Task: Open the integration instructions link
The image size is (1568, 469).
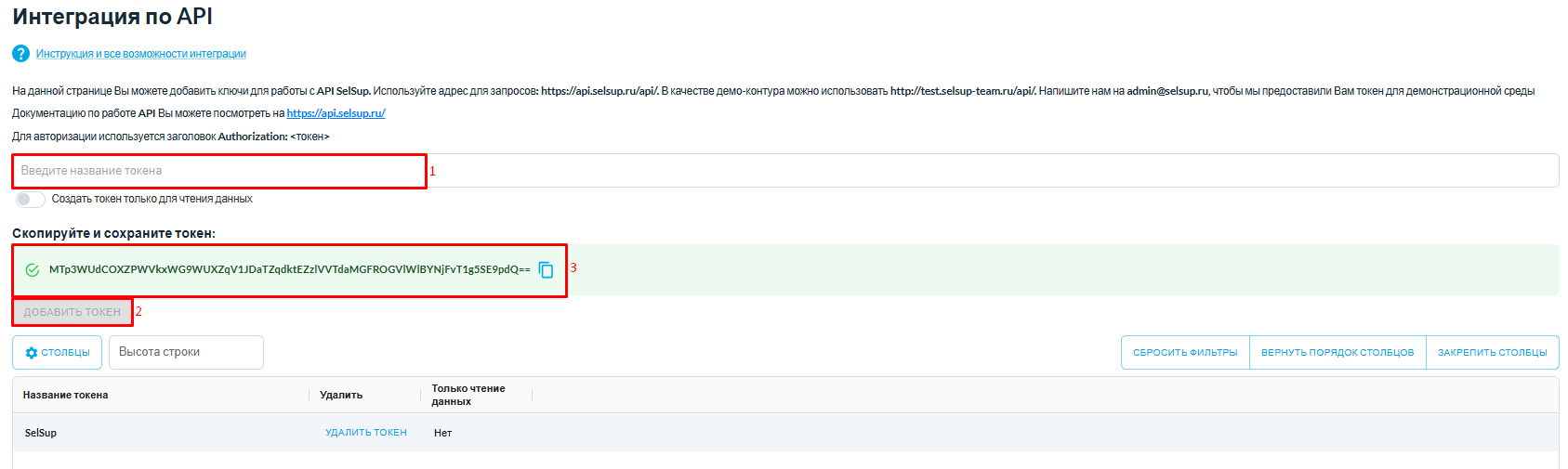Action: tap(140, 54)
